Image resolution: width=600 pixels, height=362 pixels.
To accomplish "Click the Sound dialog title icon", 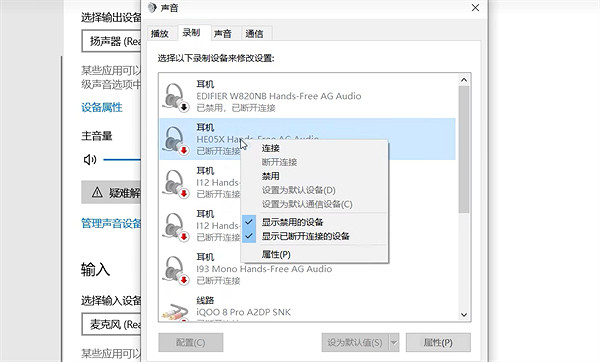I will 152,8.
